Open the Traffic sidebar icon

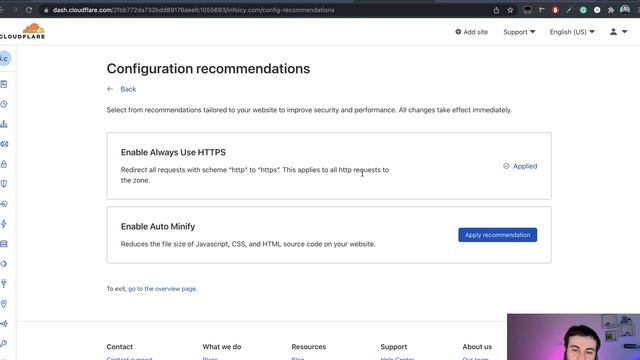pyautogui.click(x=4, y=324)
